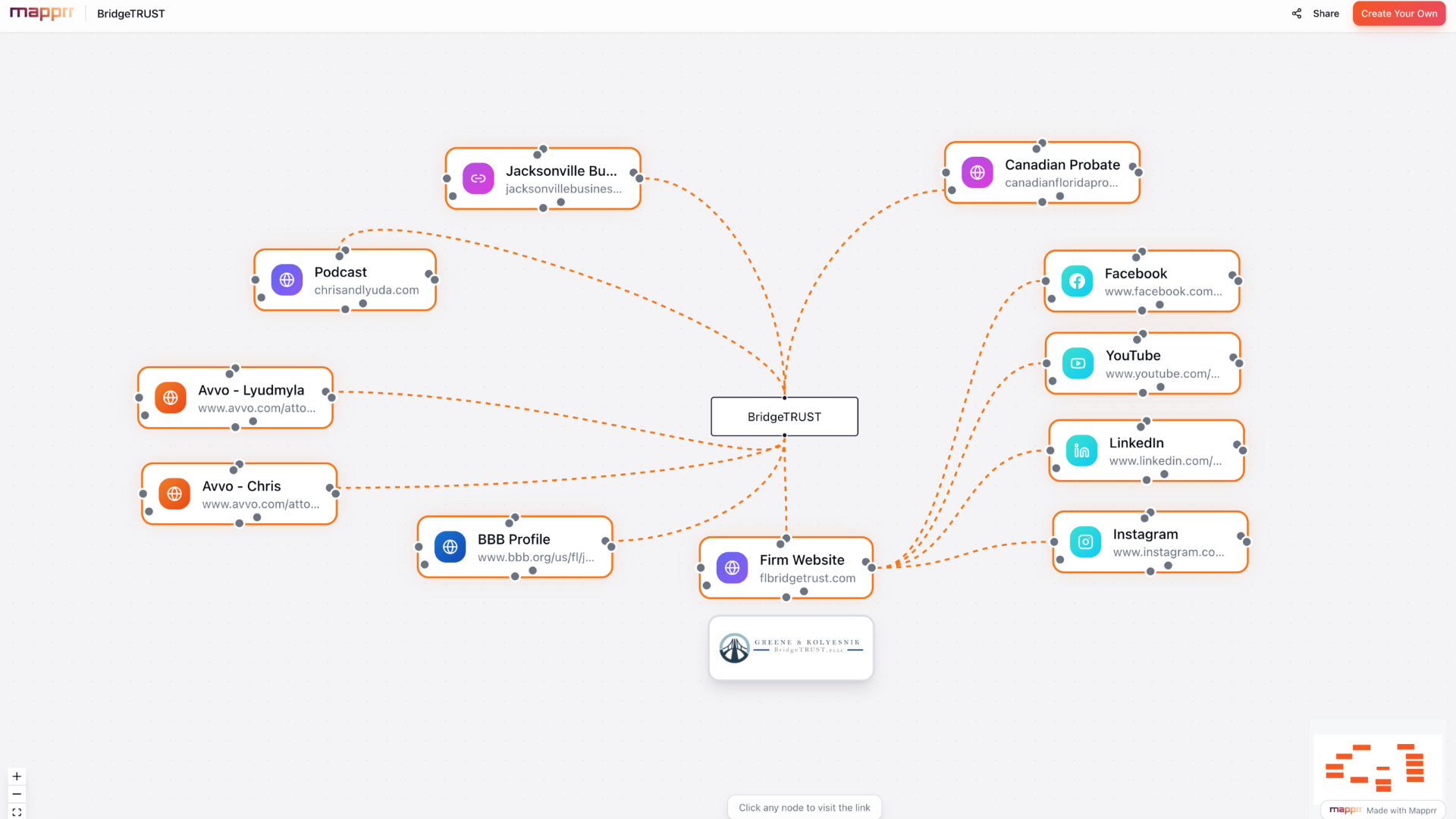Click the www.instagram.co... URL text
The width and height of the screenshot is (1456, 819).
(1169, 552)
